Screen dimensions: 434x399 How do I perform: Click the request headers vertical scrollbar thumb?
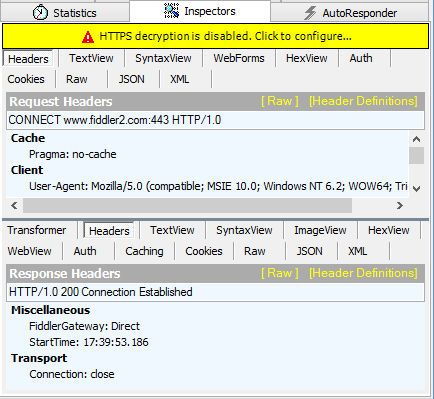coord(416,155)
